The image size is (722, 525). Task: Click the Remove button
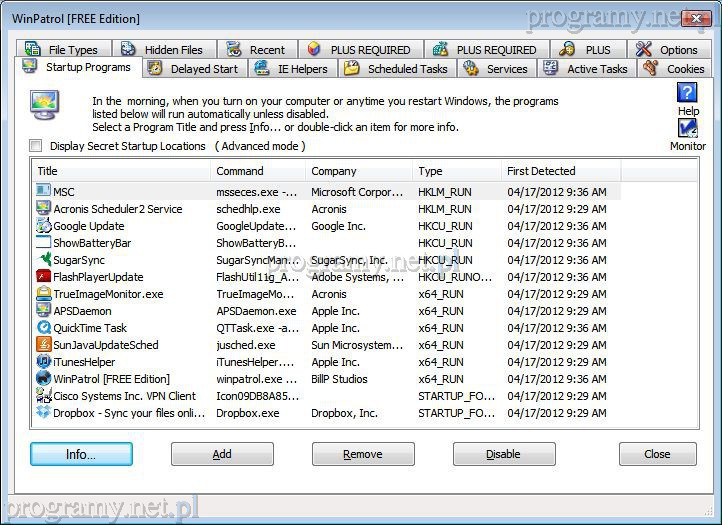[362, 454]
